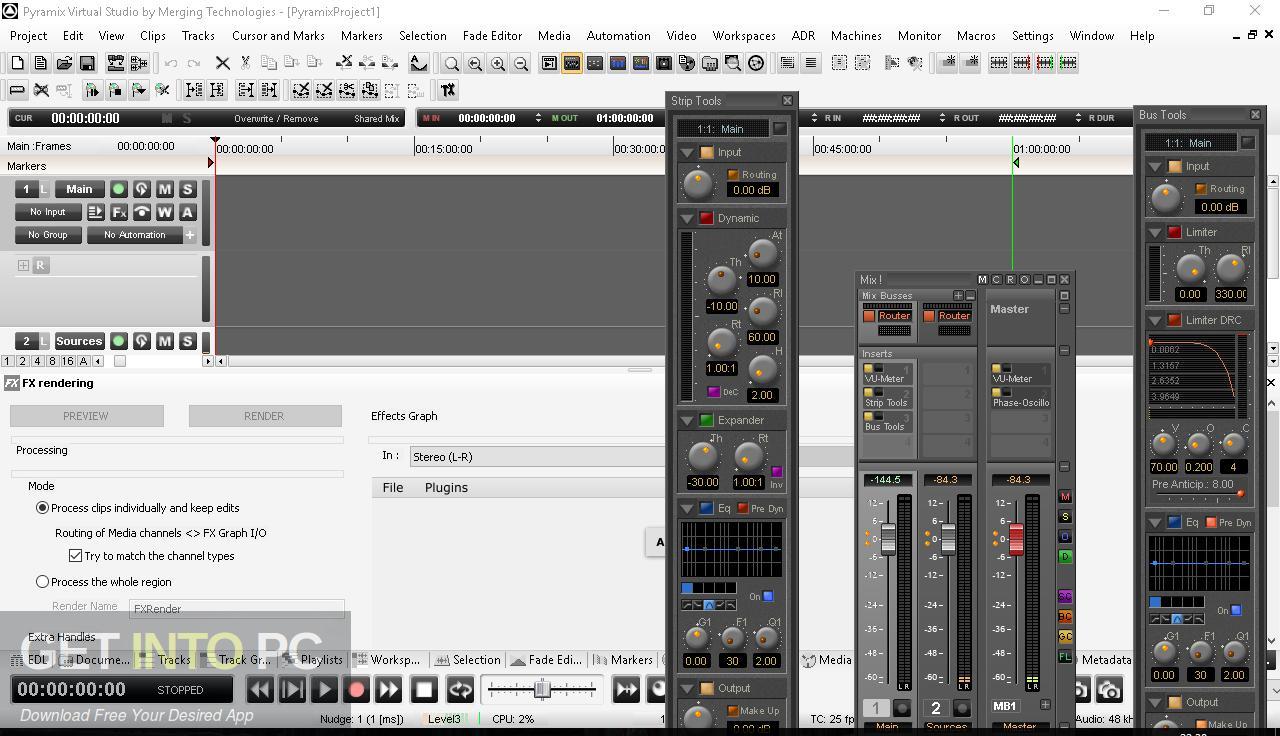The height and width of the screenshot is (736, 1280).
Task: Open No Automation selector on track 1
Action: click(135, 235)
